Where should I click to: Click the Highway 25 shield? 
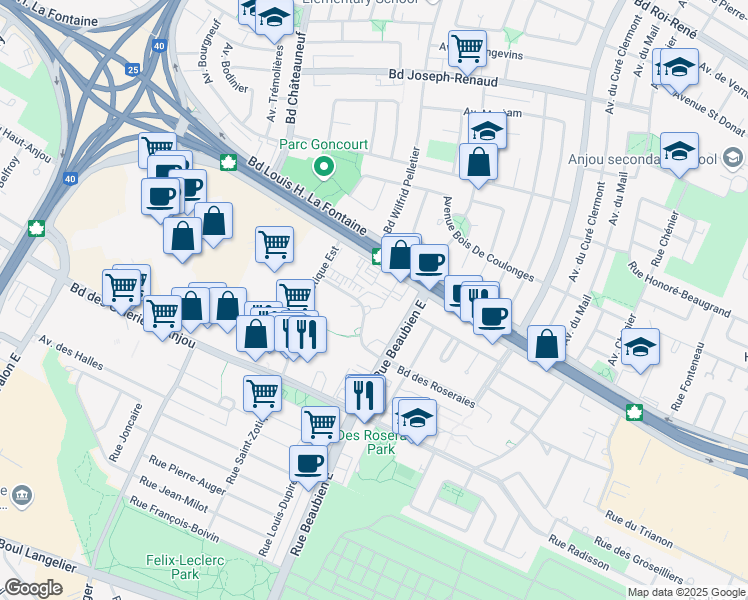click(x=133, y=70)
